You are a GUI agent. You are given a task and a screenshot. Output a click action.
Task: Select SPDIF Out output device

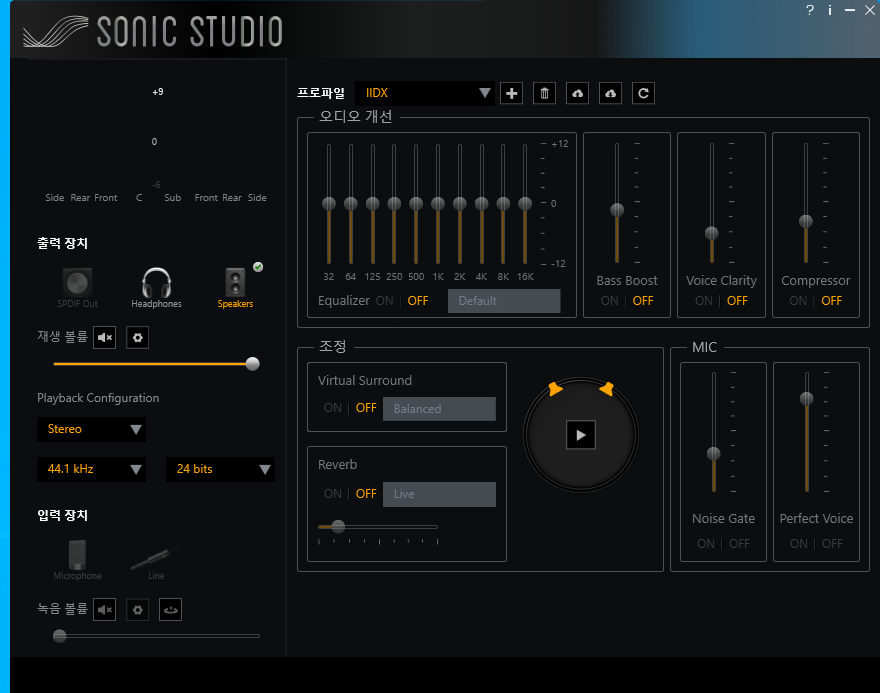pos(77,288)
